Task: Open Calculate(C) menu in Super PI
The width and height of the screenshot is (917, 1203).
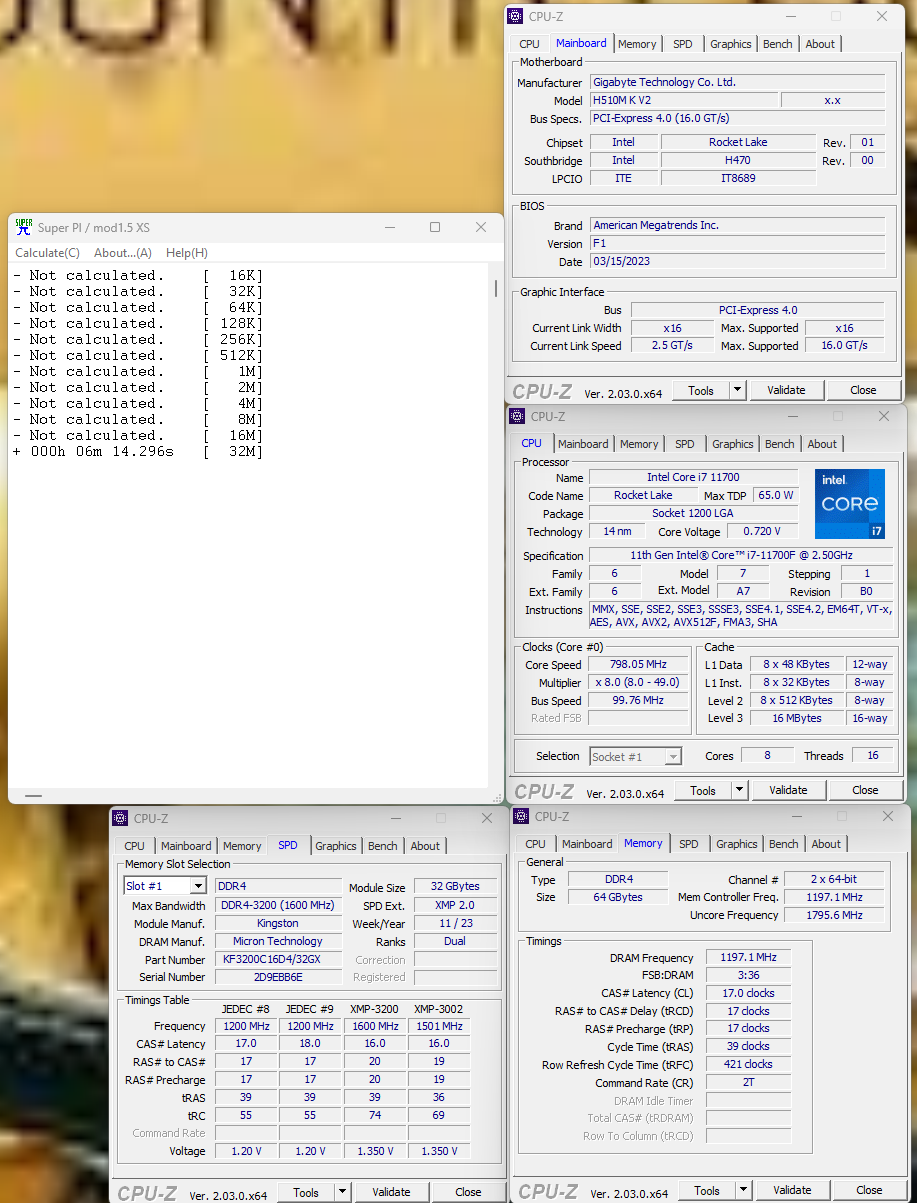Action: (x=47, y=253)
